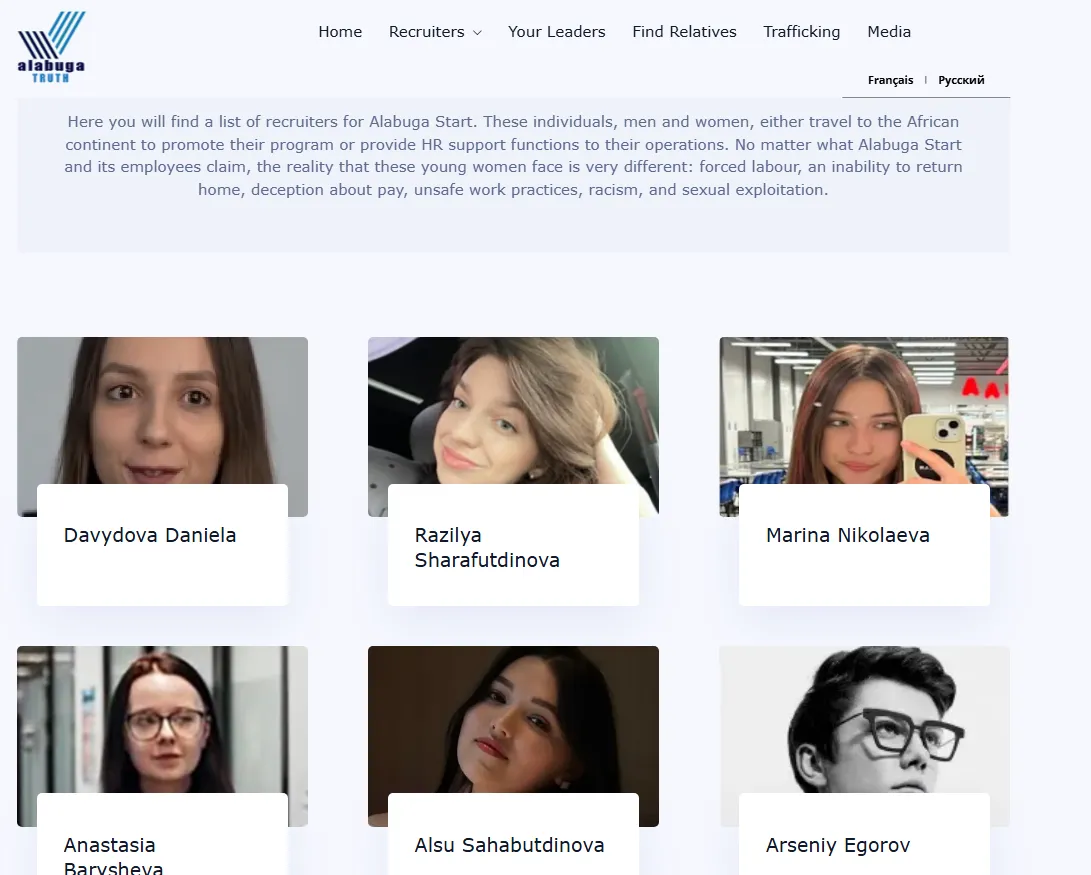
Task: Switch the site language to Русский
Action: pos(961,80)
